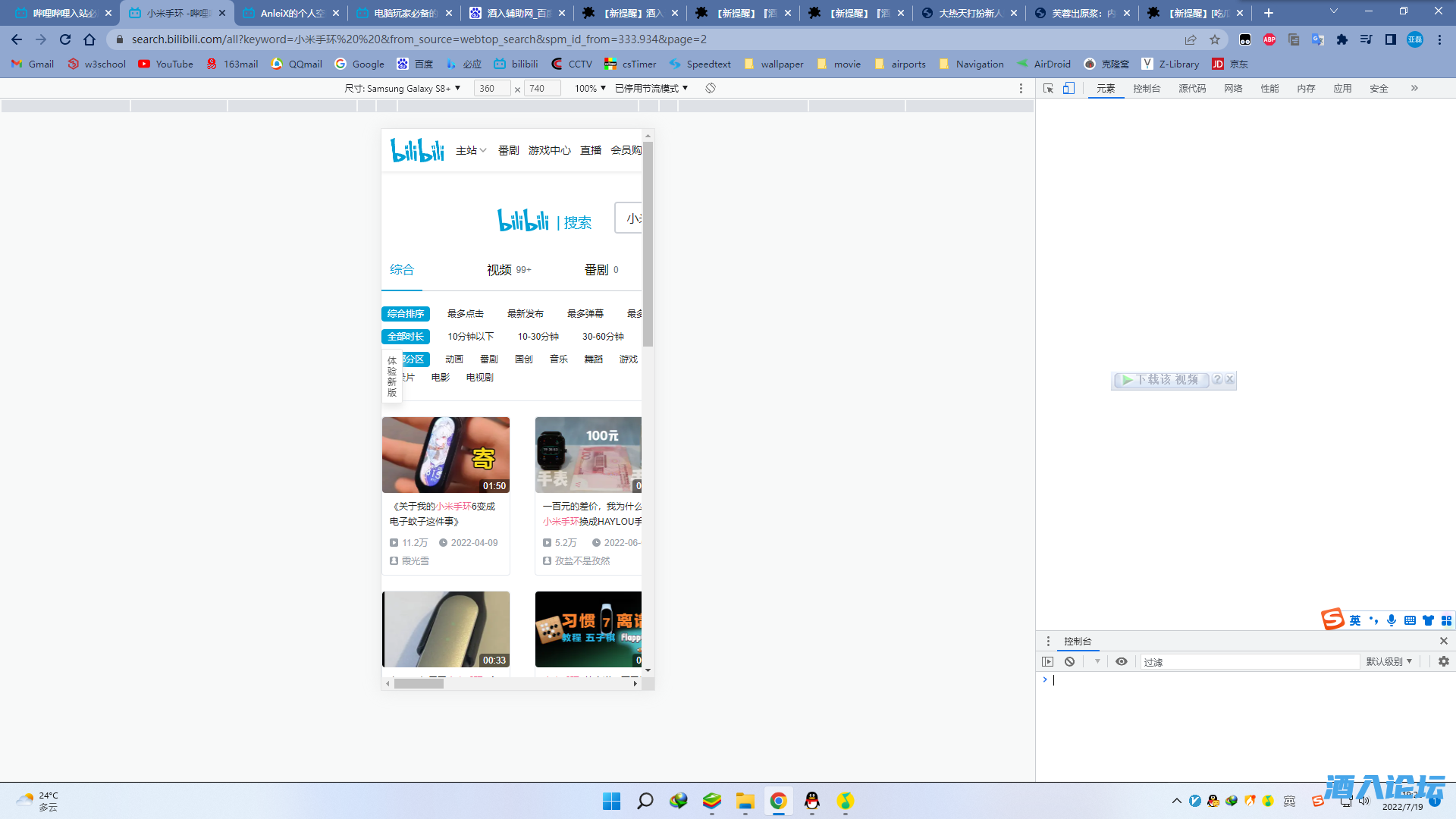Create a live expression with eye icon
The height and width of the screenshot is (819, 1456).
(1122, 661)
